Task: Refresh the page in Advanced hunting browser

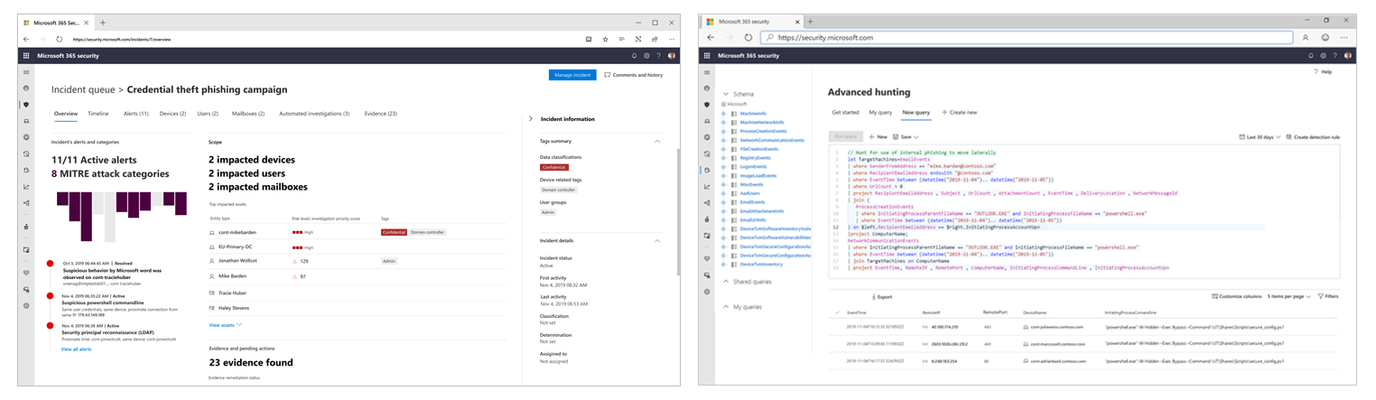Action: tap(748, 37)
